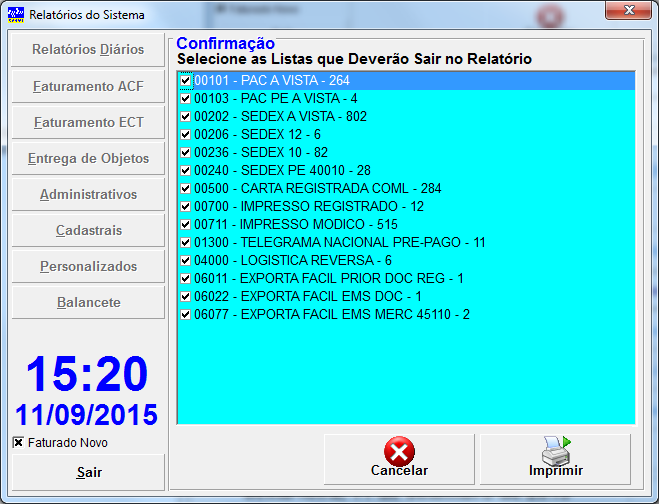659x504 pixels.
Task: Toggle 06022 - EXPORTA FACIL EMS DOC checkbox
Action: click(185, 296)
